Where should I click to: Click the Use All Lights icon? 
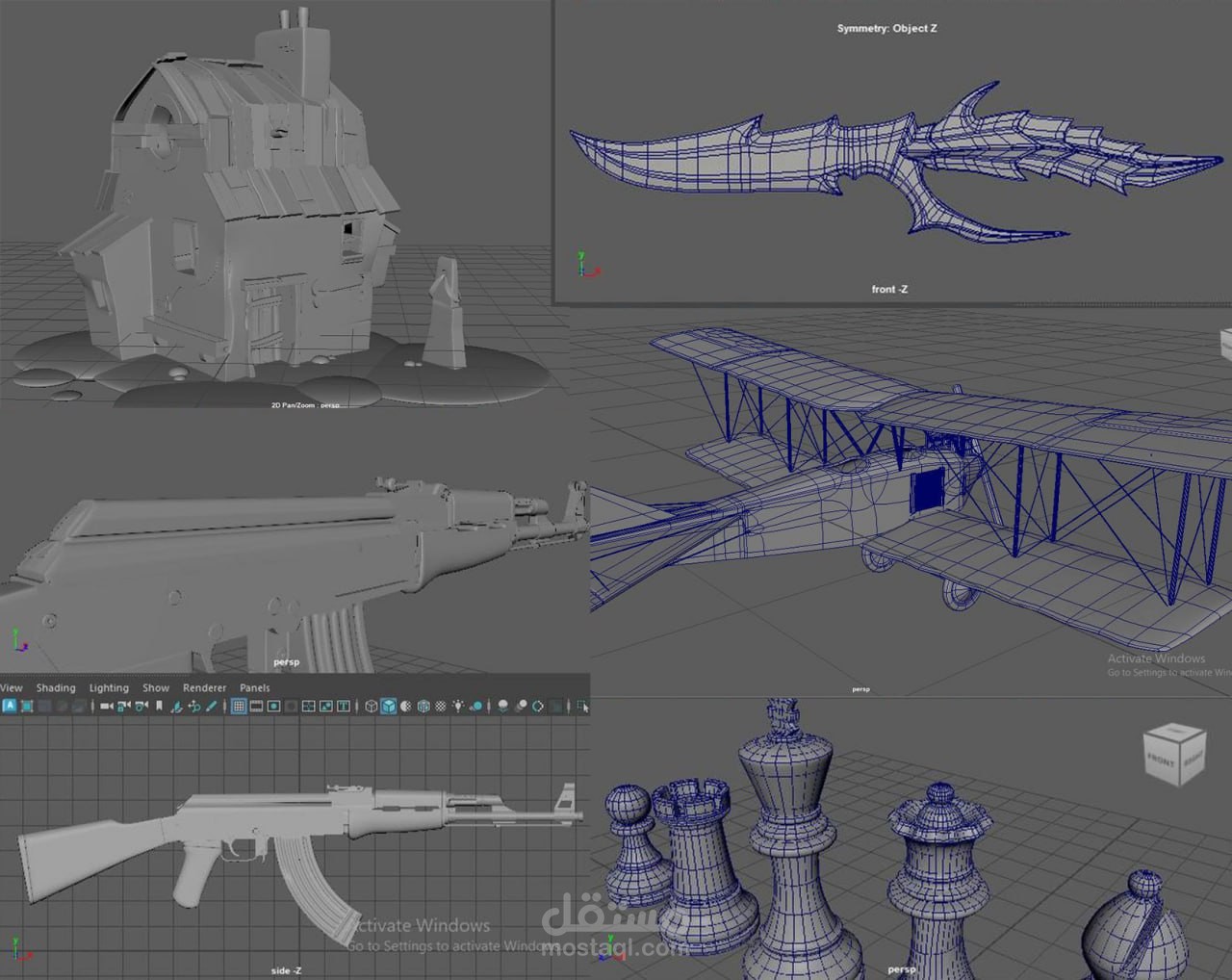[459, 706]
